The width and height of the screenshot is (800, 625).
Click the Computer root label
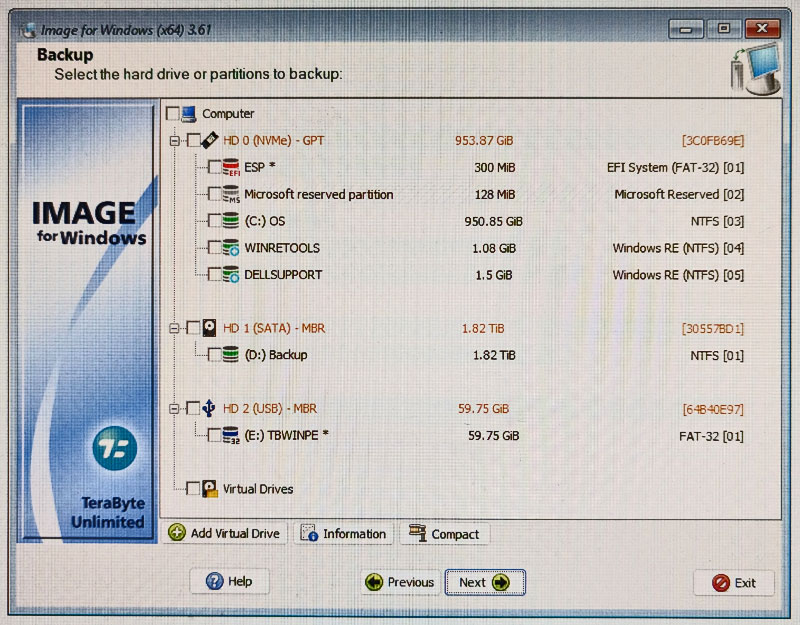pyautogui.click(x=228, y=114)
